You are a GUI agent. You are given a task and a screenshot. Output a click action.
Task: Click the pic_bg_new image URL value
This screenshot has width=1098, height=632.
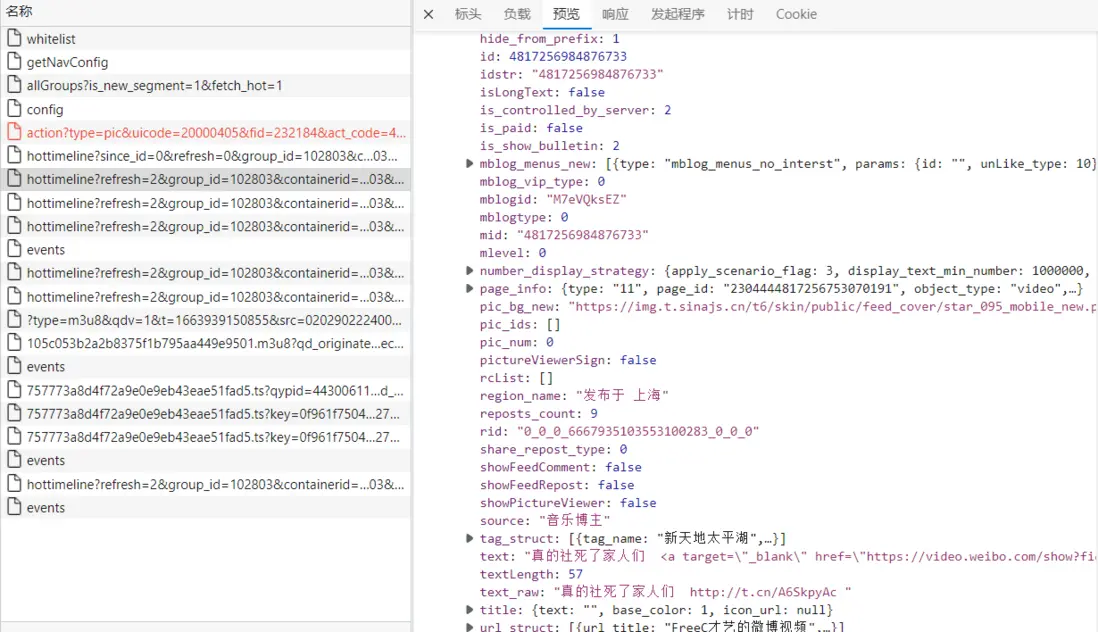point(833,307)
